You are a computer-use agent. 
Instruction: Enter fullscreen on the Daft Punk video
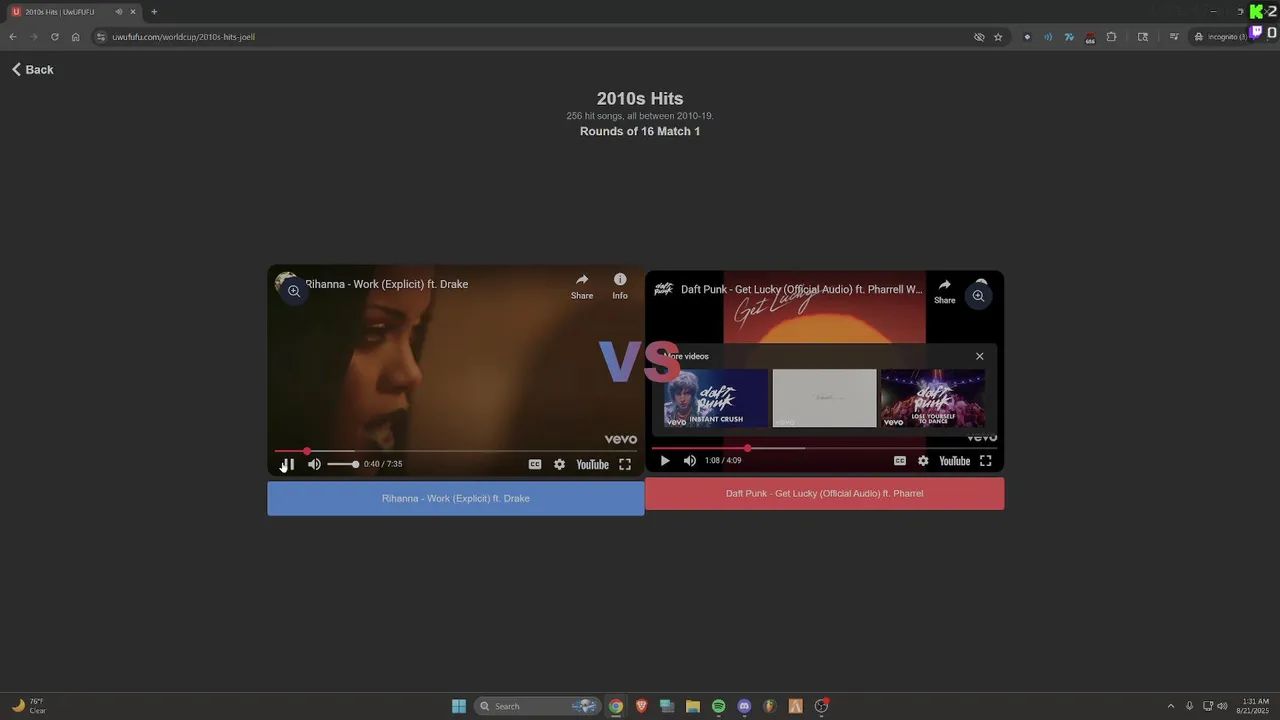tap(986, 461)
